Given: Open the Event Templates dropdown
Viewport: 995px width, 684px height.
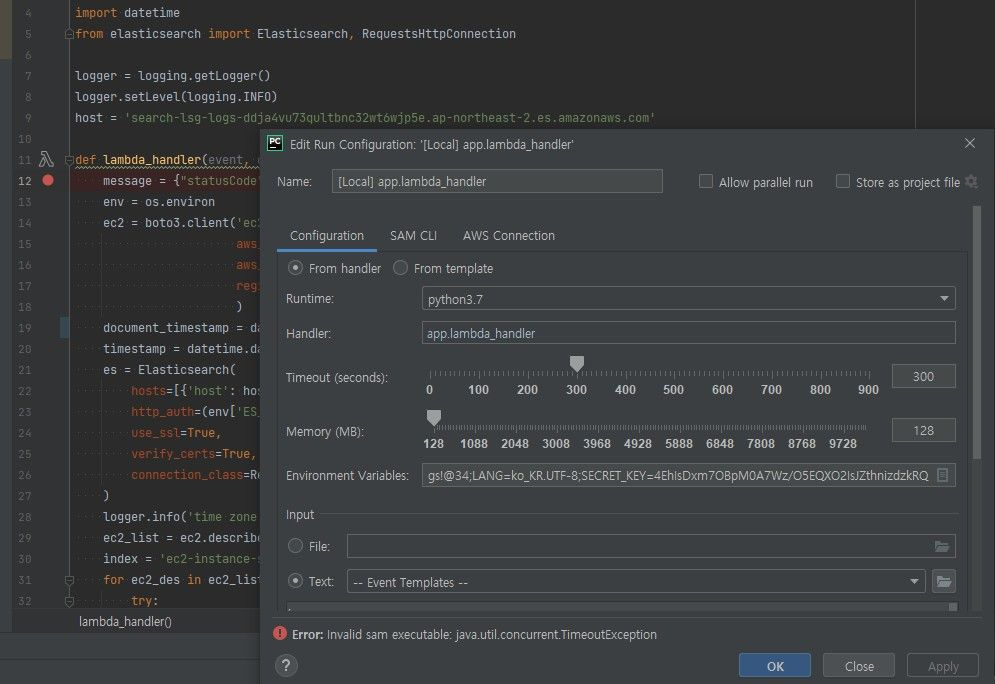Looking at the screenshot, I should point(636,581).
